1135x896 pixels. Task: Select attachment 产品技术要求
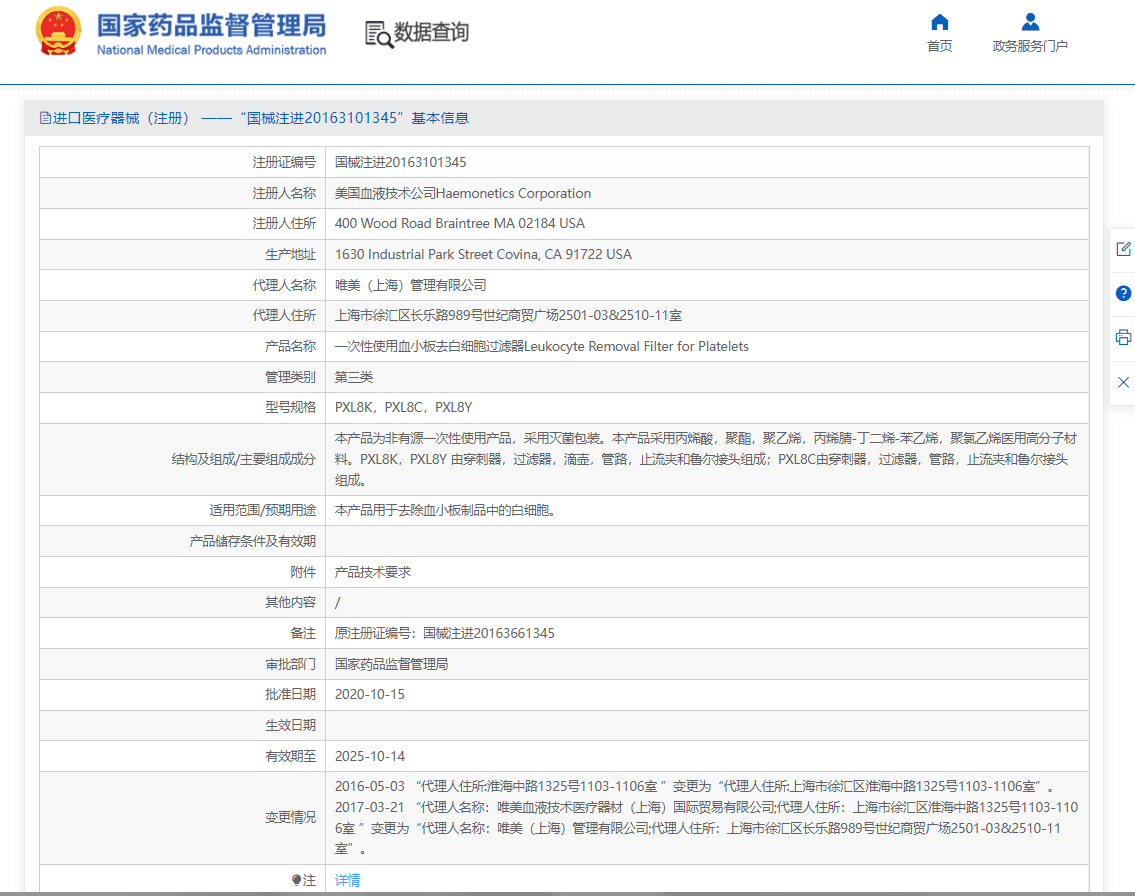pyautogui.click(x=373, y=572)
